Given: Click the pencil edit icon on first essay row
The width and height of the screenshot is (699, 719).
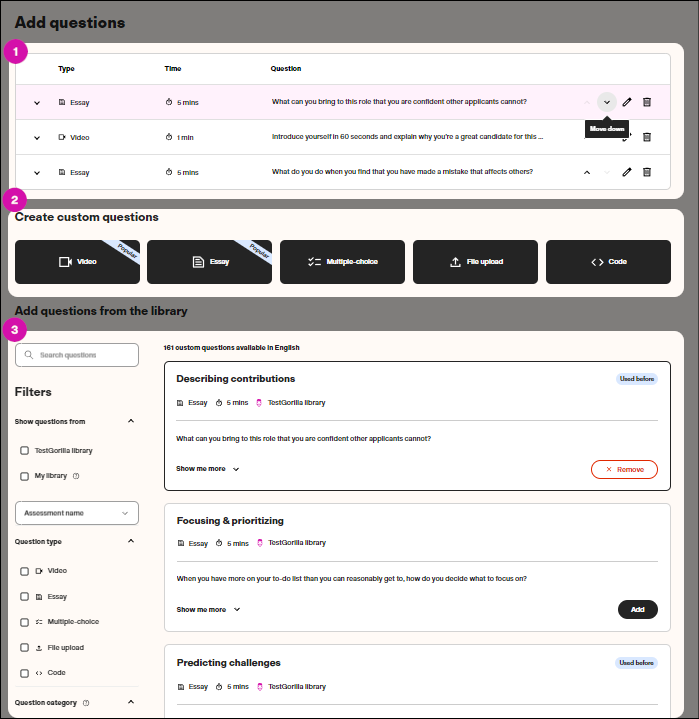Looking at the screenshot, I should coord(627,102).
